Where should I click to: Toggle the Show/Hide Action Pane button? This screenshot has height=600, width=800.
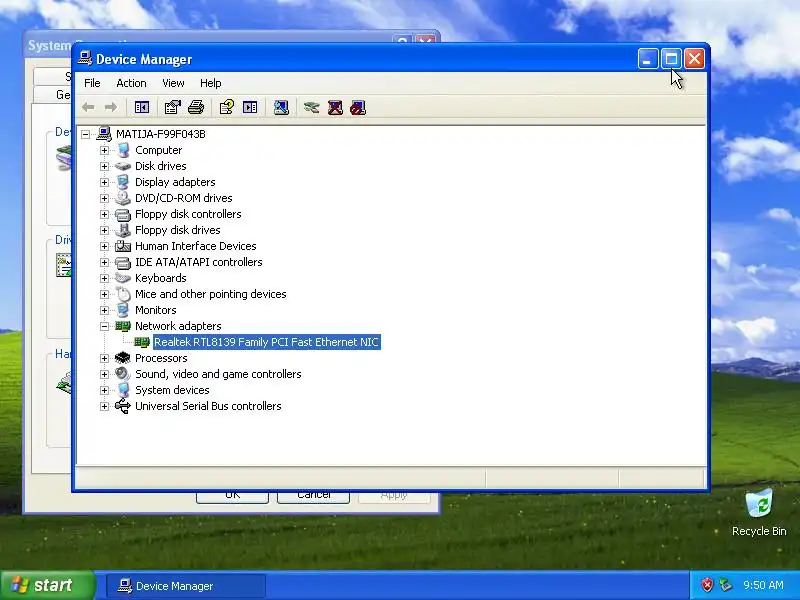[250, 108]
